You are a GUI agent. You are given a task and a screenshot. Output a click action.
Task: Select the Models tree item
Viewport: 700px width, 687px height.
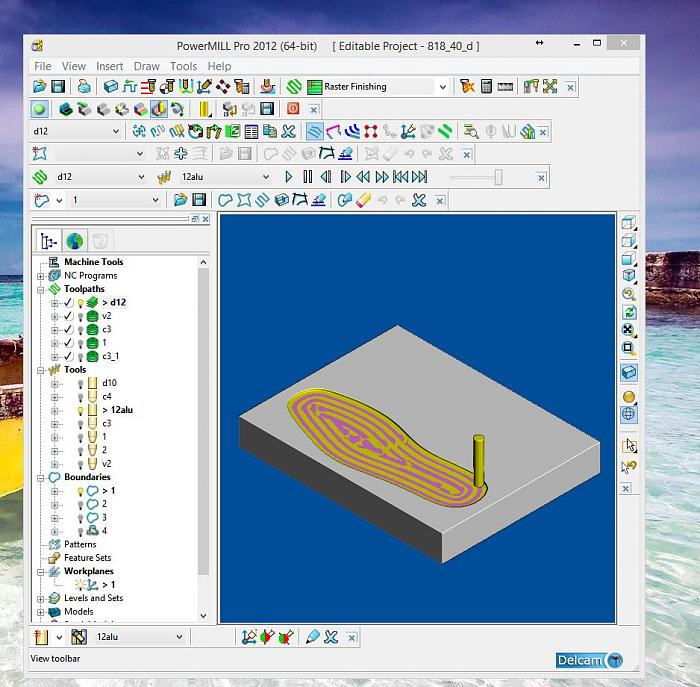(79, 612)
